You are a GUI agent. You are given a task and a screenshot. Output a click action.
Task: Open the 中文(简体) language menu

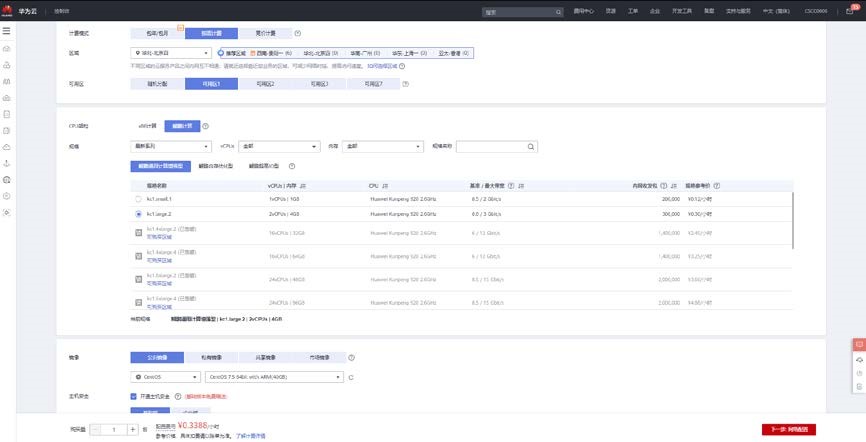coord(776,11)
